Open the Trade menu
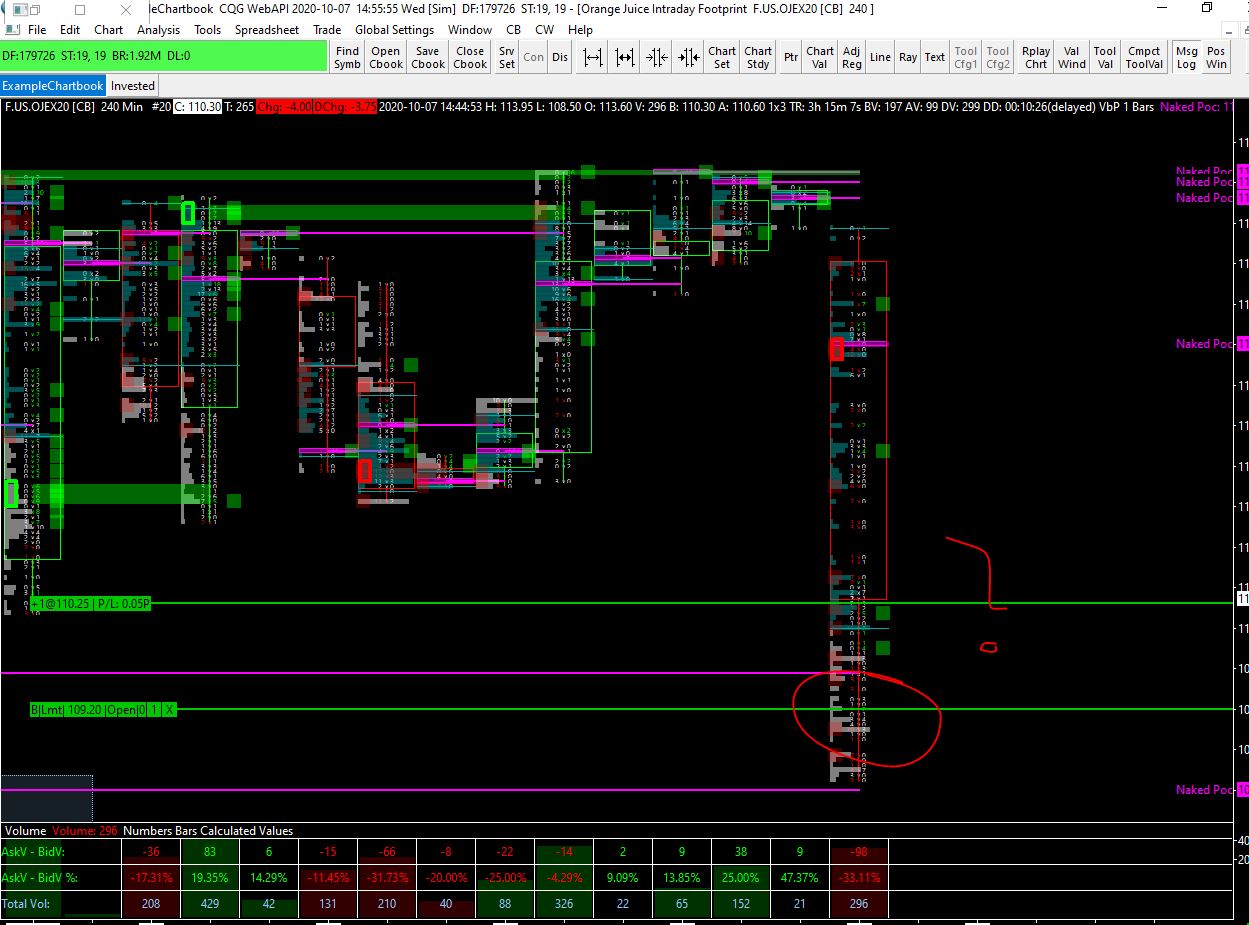This screenshot has width=1249, height=925. pyautogui.click(x=327, y=30)
